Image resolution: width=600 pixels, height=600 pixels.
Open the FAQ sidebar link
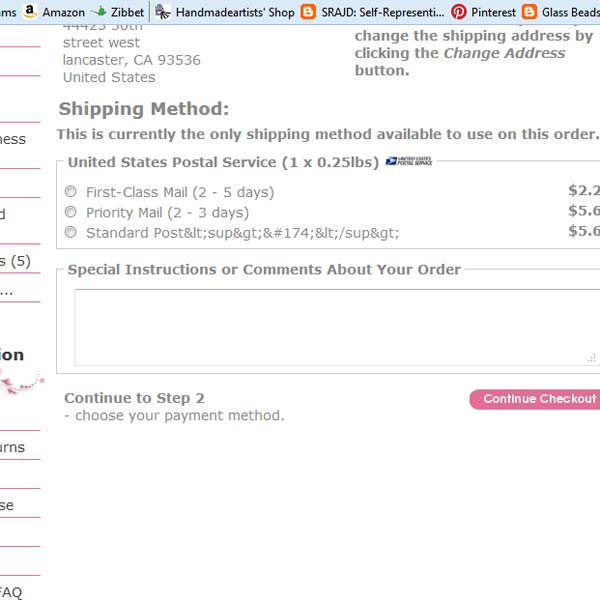tap(10, 592)
